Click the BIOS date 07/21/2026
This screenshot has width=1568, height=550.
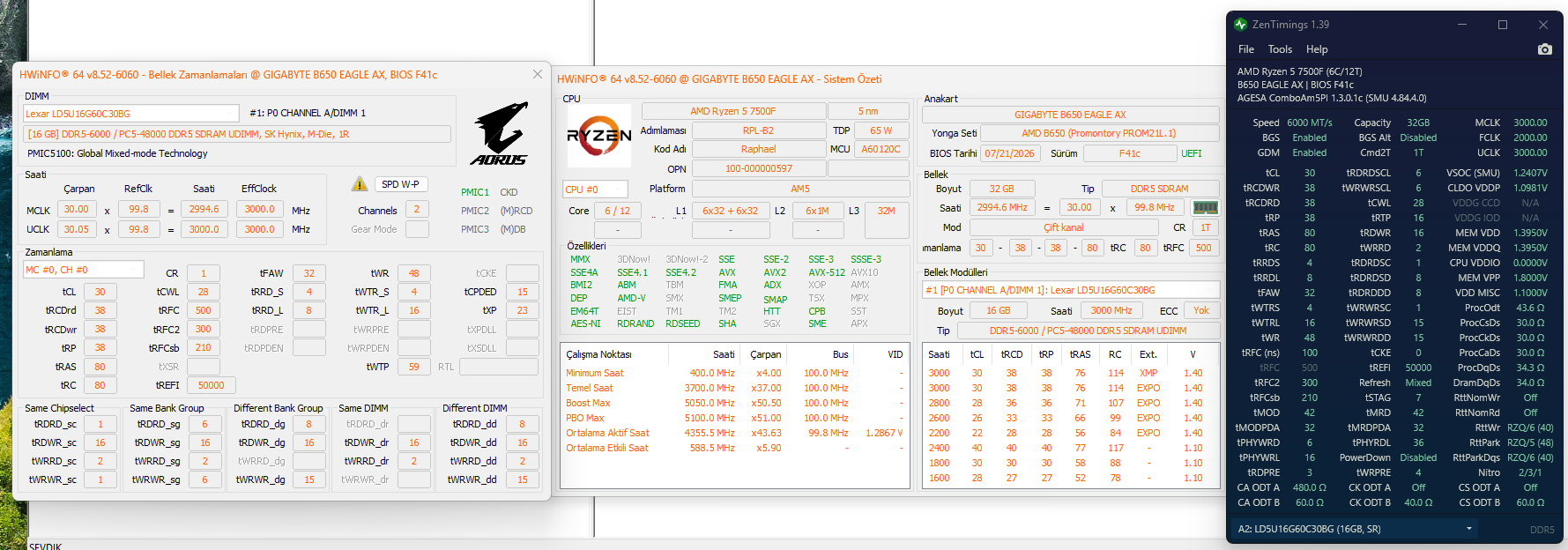point(1009,153)
